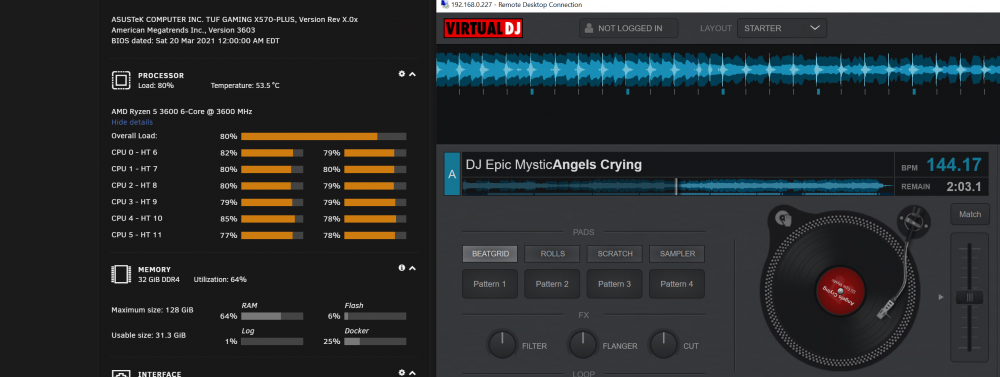The width and height of the screenshot is (1000, 377).
Task: Collapse the Memory section chevron
Action: point(412,268)
